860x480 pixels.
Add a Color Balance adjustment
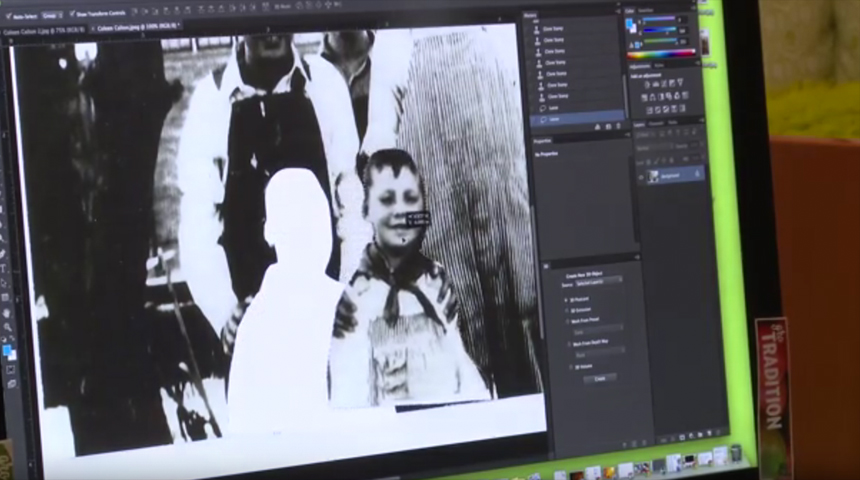(x=653, y=97)
